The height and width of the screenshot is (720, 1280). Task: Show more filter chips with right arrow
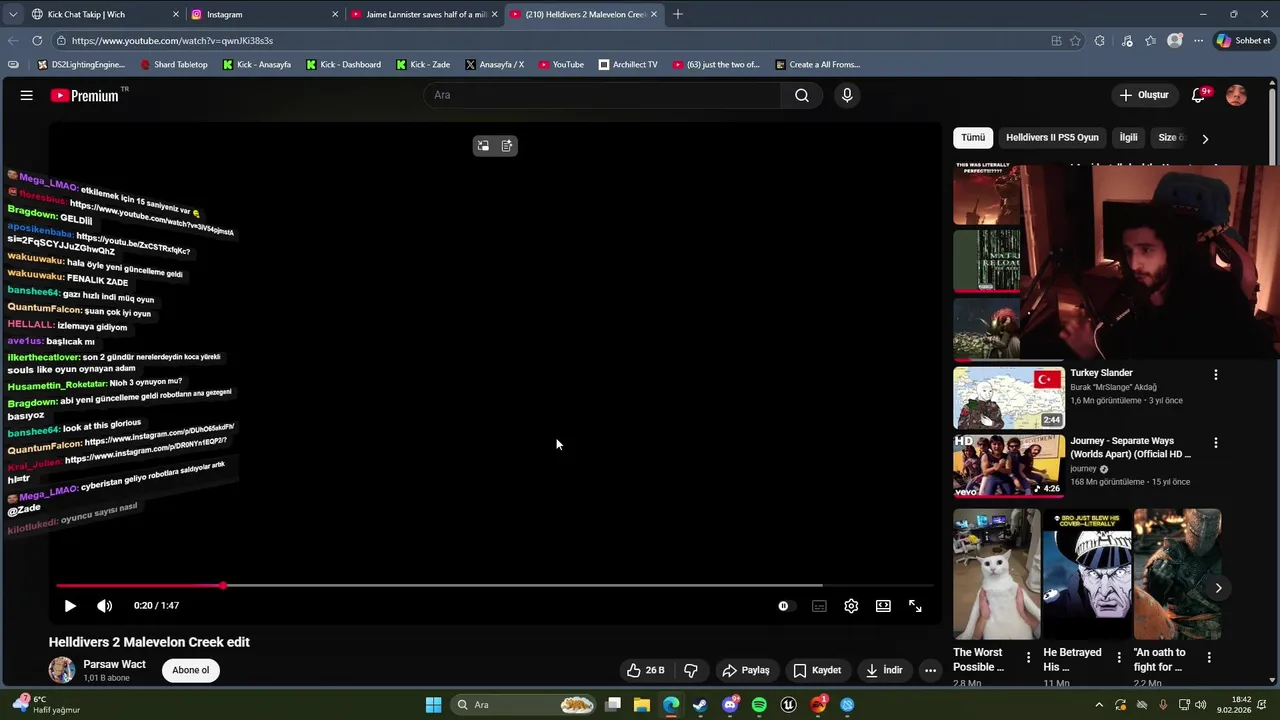pyautogui.click(x=1205, y=139)
